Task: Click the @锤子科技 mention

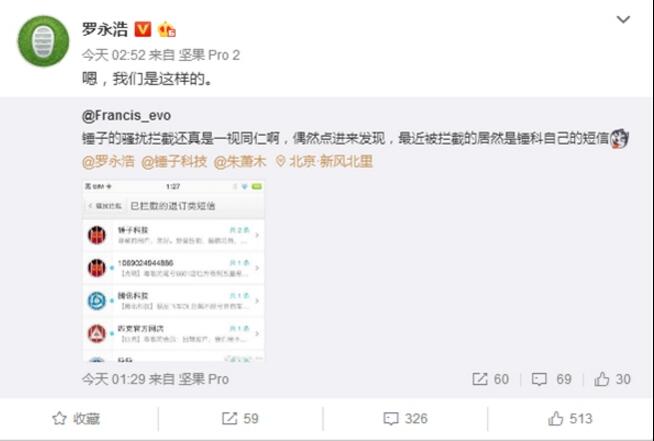Action: tap(174, 161)
